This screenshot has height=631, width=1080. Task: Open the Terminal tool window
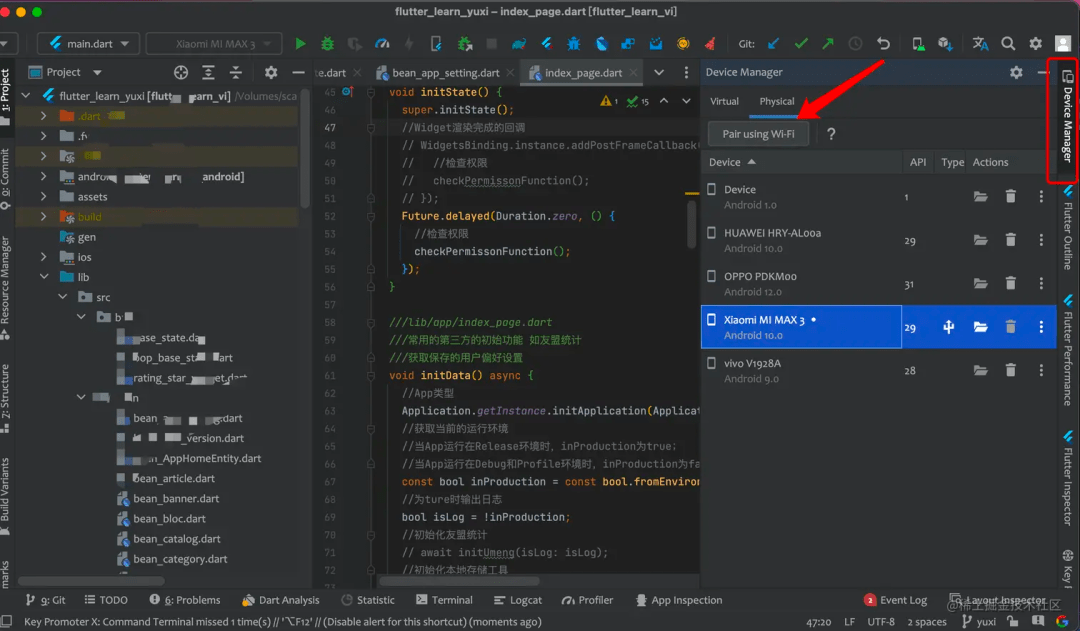click(444, 600)
